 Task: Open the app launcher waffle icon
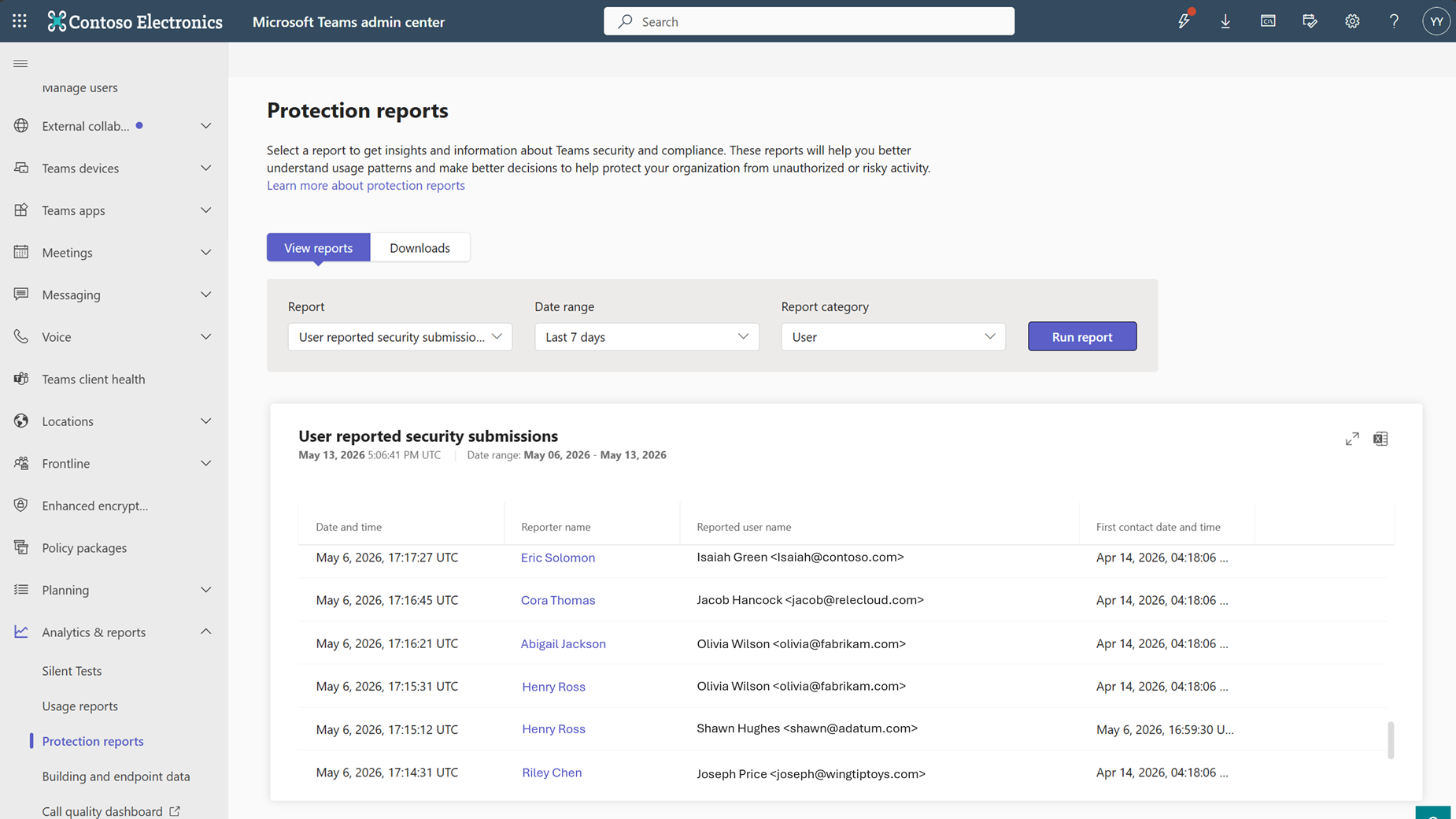click(20, 21)
